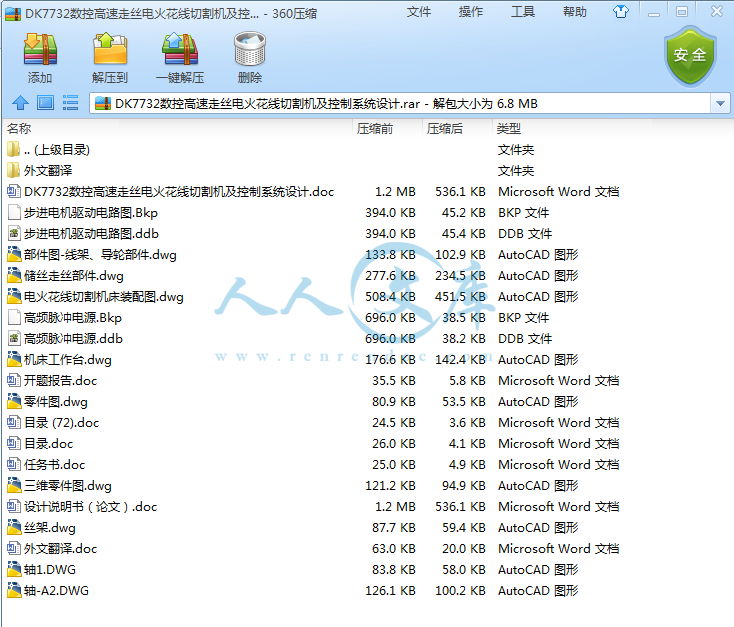Click icon of 高频脉冲电源.ddb
Image resolution: width=734 pixels, height=627 pixels.
(14, 338)
